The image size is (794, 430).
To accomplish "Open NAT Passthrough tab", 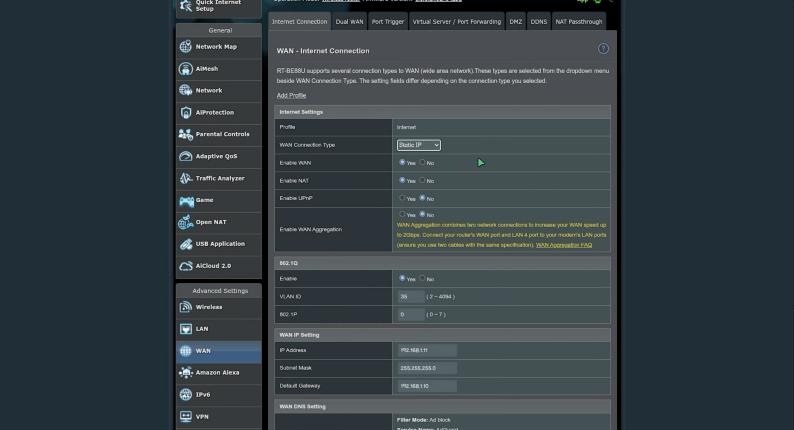I will coord(579,22).
